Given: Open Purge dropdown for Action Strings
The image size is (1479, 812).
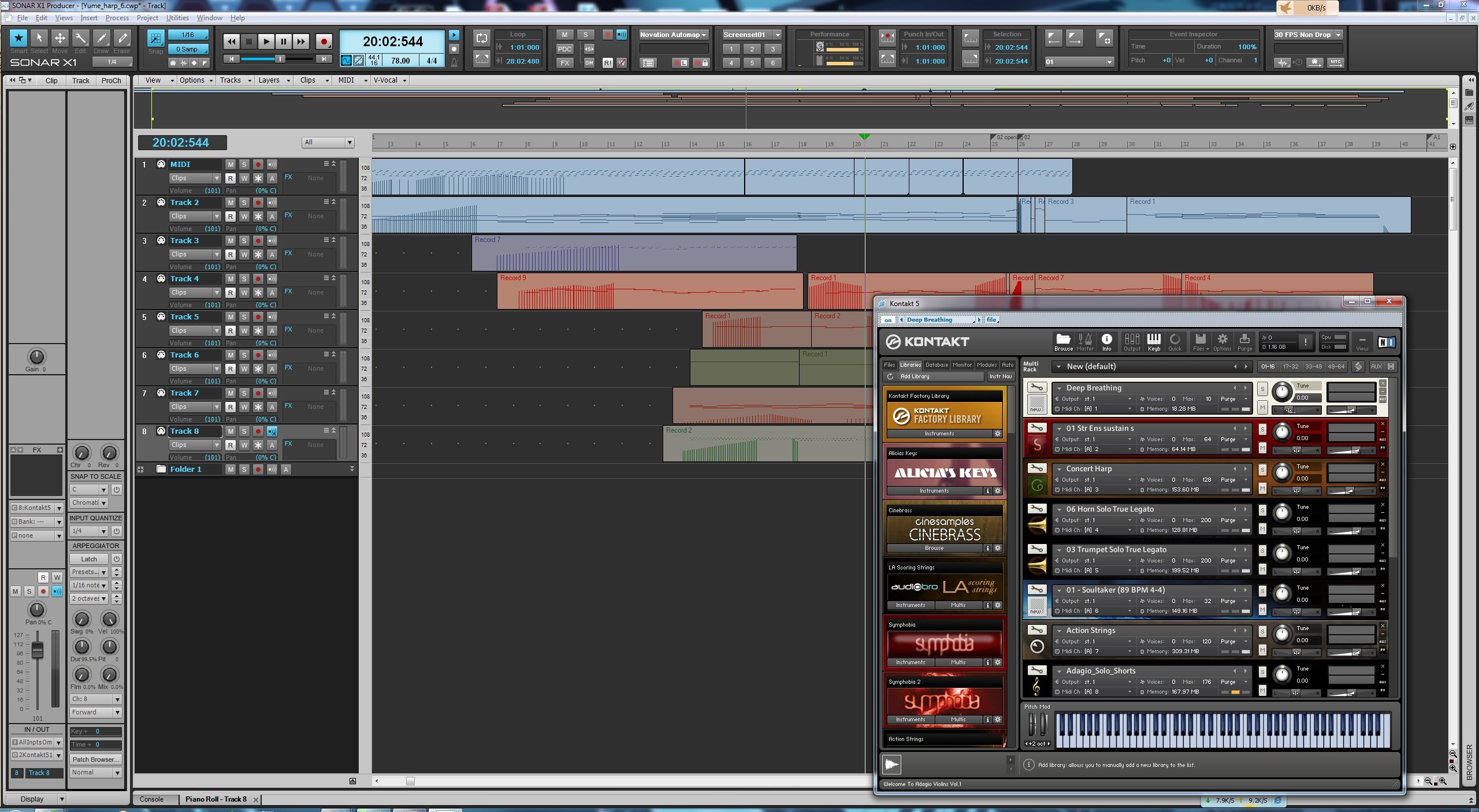Looking at the screenshot, I should 1233,642.
